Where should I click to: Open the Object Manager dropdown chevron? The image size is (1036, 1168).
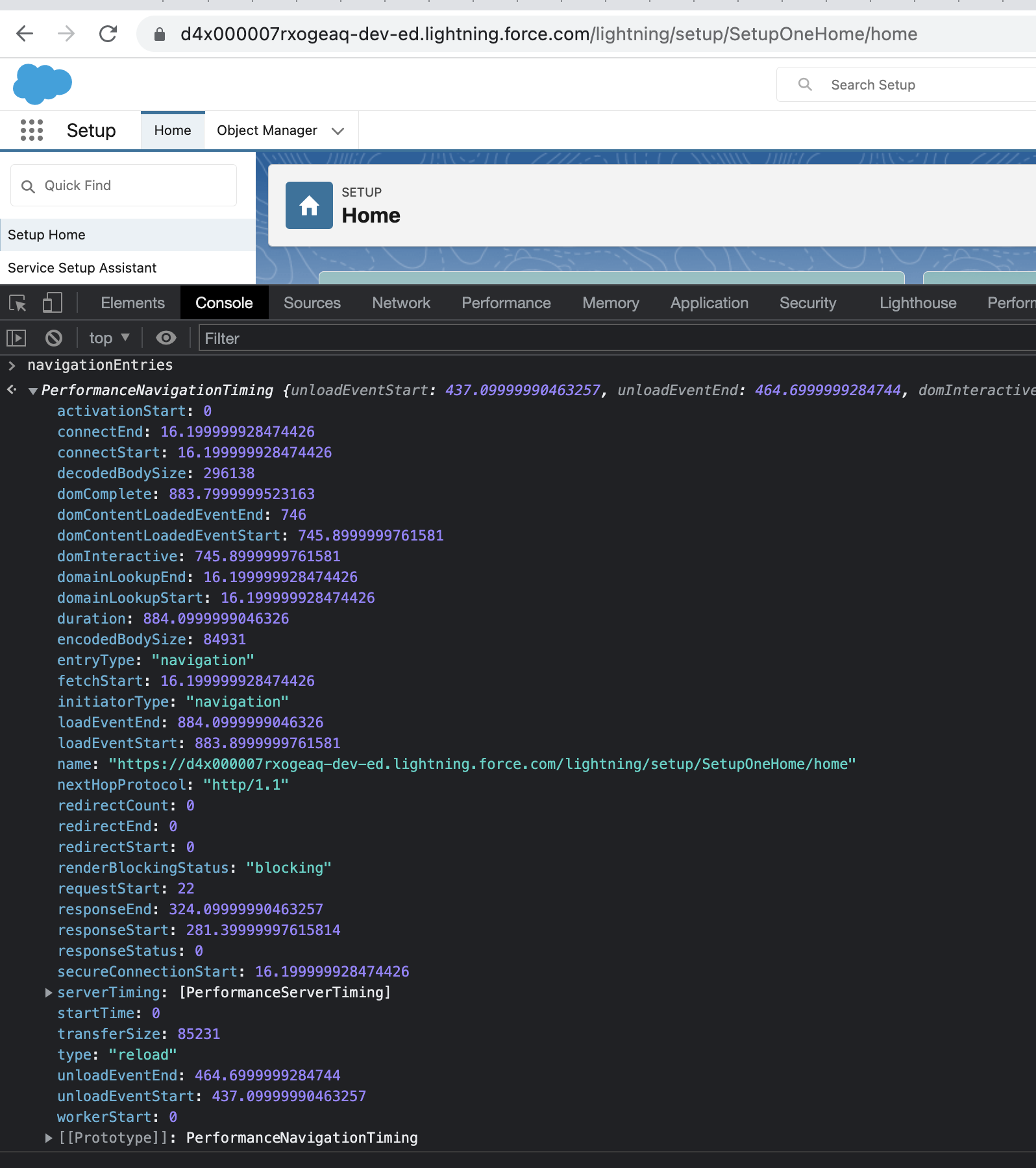tap(338, 131)
